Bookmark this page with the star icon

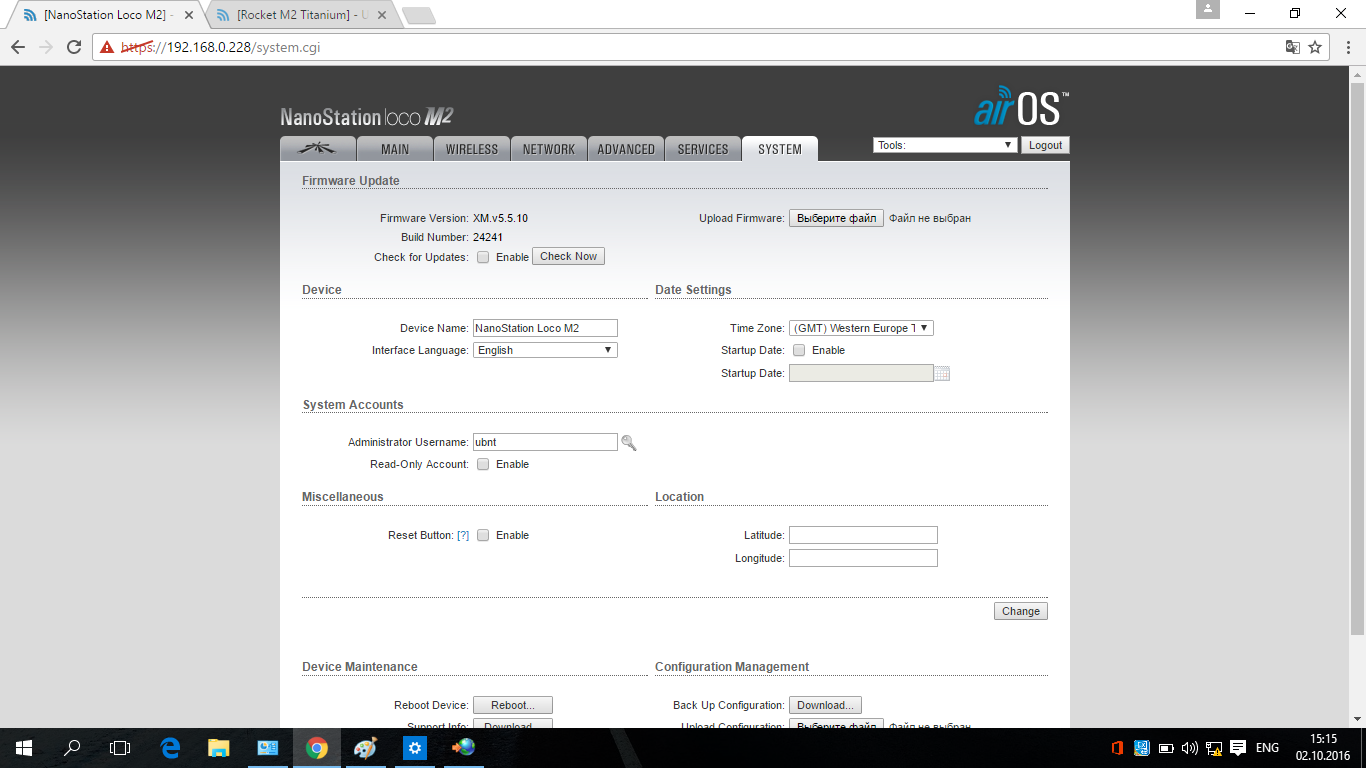[x=1316, y=47]
